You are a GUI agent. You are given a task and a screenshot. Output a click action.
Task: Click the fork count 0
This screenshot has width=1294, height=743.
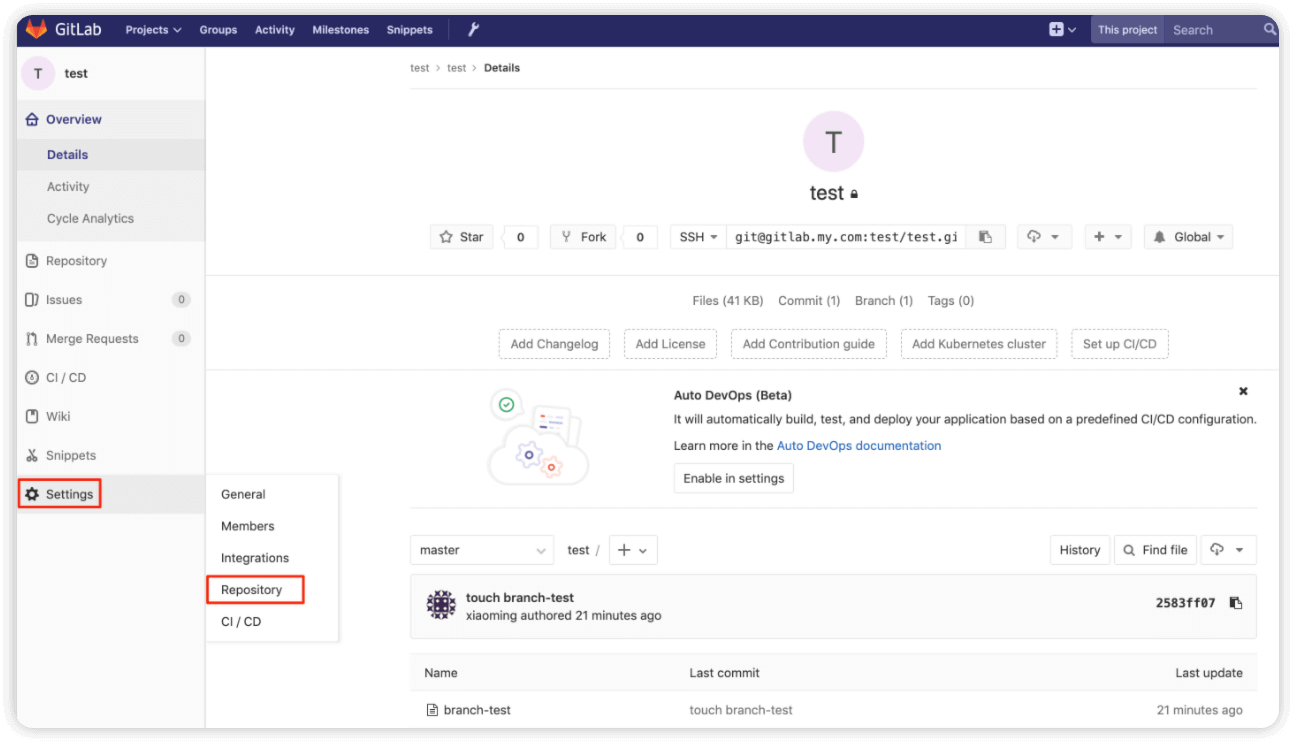click(x=640, y=237)
